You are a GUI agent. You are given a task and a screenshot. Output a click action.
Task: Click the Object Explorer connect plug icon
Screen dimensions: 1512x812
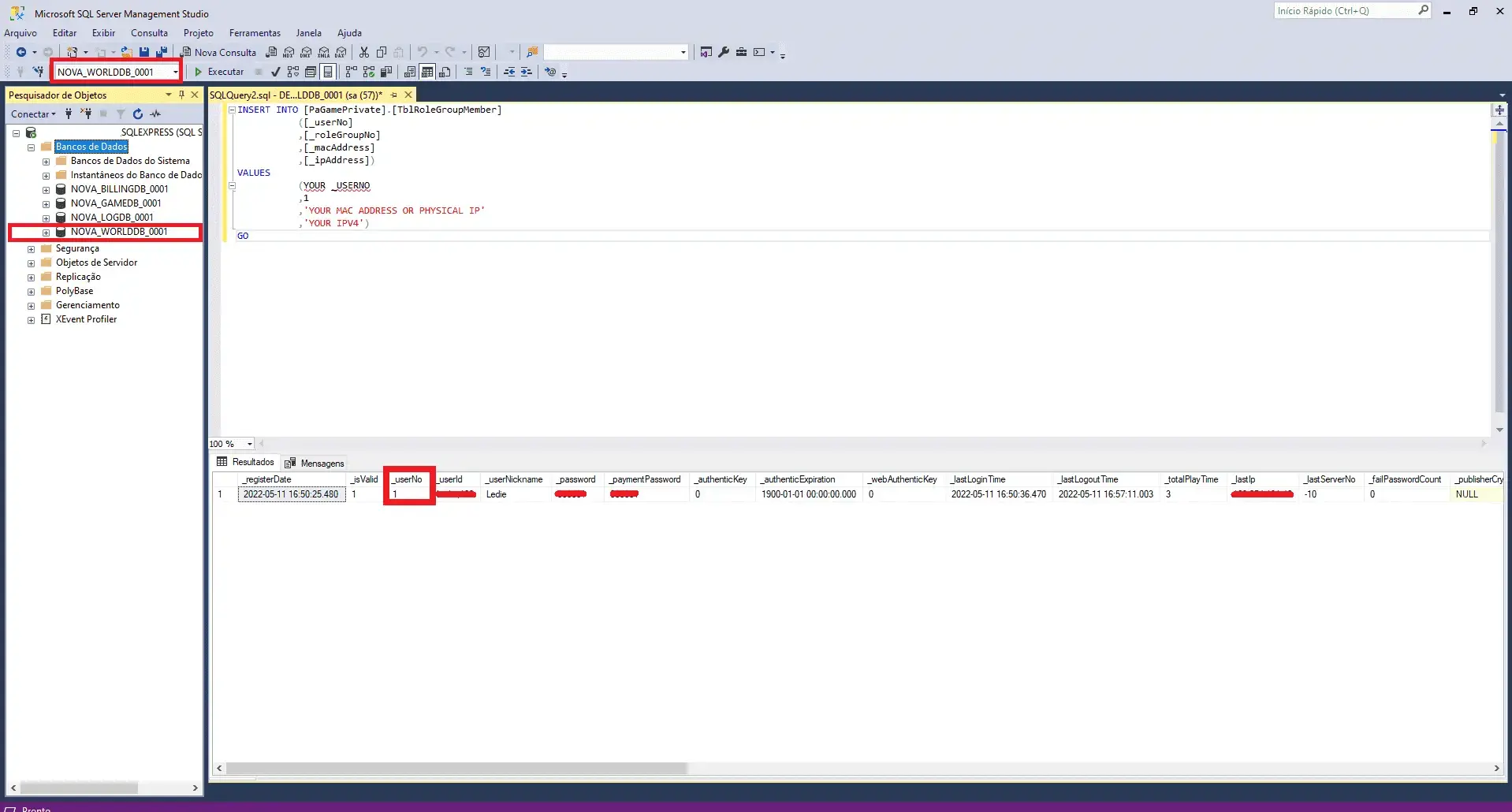[69, 114]
